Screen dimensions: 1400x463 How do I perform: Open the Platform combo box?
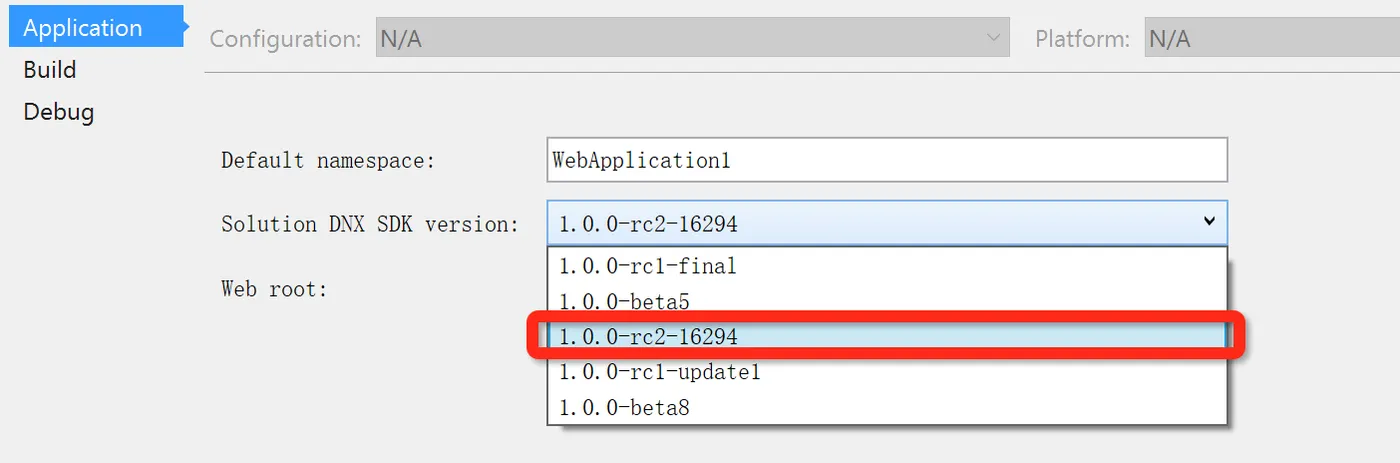1270,40
